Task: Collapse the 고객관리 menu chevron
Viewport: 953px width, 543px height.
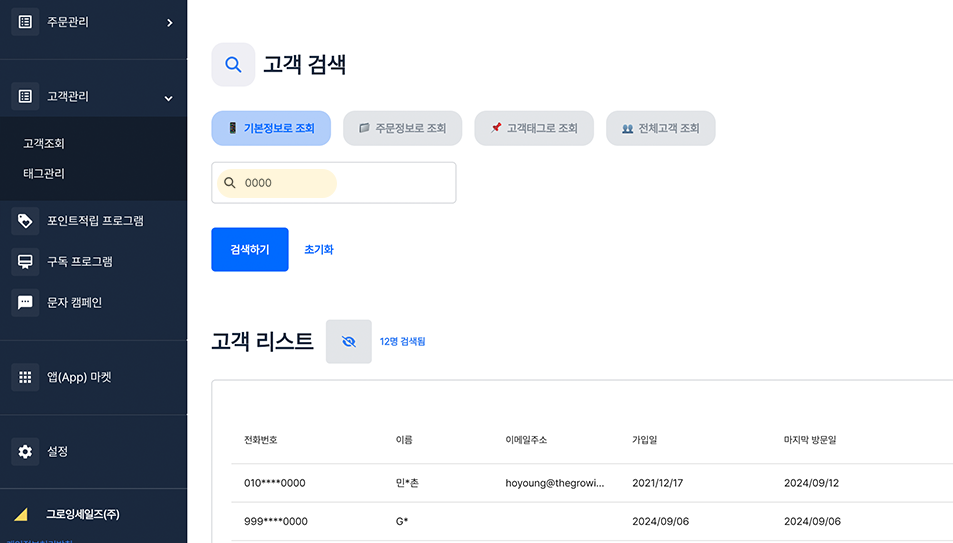Action: [168, 98]
